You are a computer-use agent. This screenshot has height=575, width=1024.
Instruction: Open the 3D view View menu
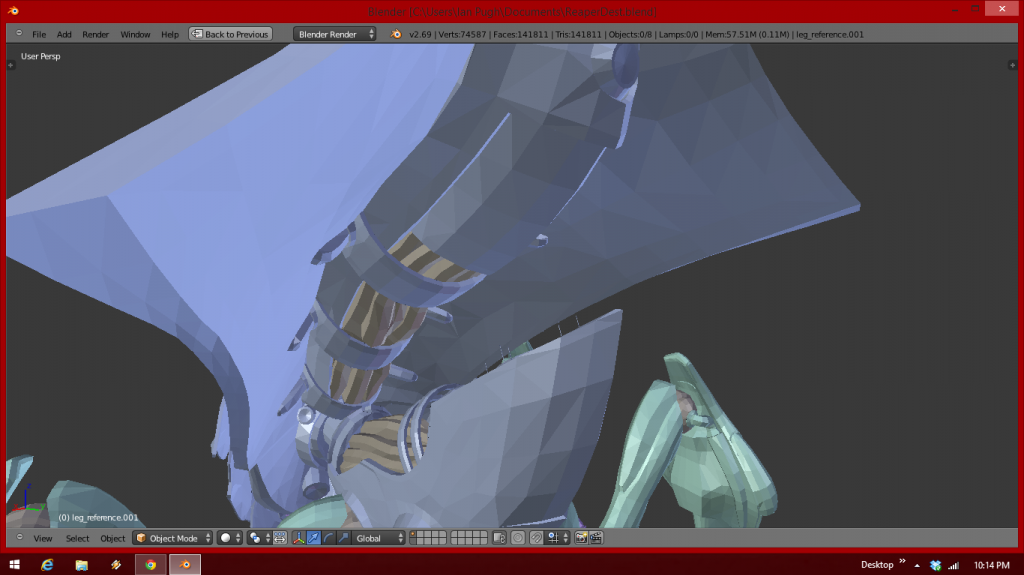(x=43, y=538)
